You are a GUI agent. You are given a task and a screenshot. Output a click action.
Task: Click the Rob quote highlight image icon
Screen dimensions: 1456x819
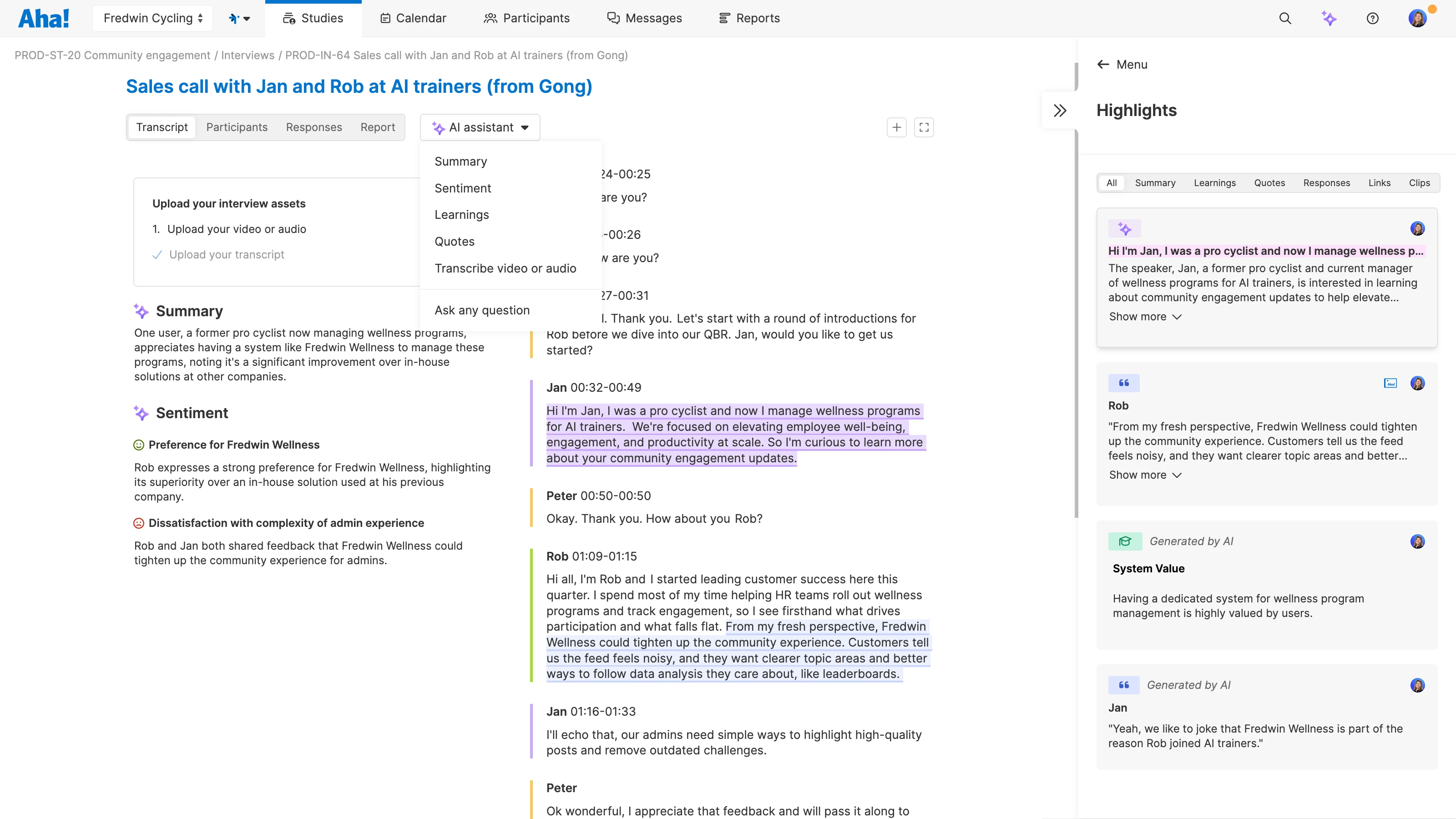pos(1390,383)
